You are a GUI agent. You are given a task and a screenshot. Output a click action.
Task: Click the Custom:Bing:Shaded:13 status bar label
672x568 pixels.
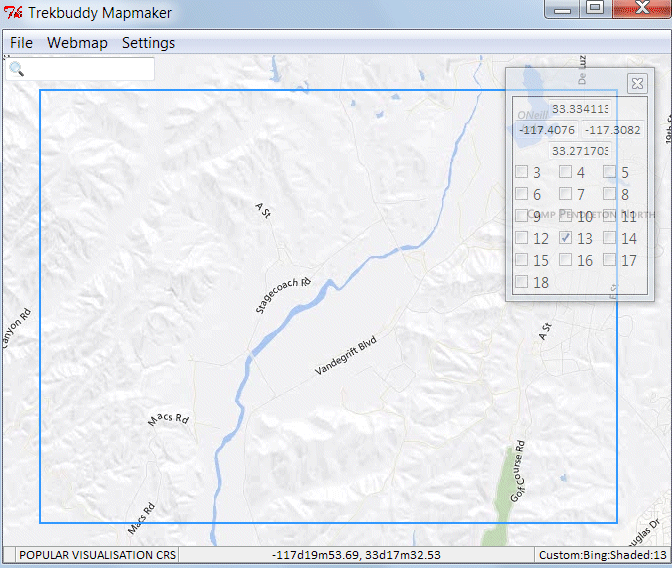coord(602,555)
